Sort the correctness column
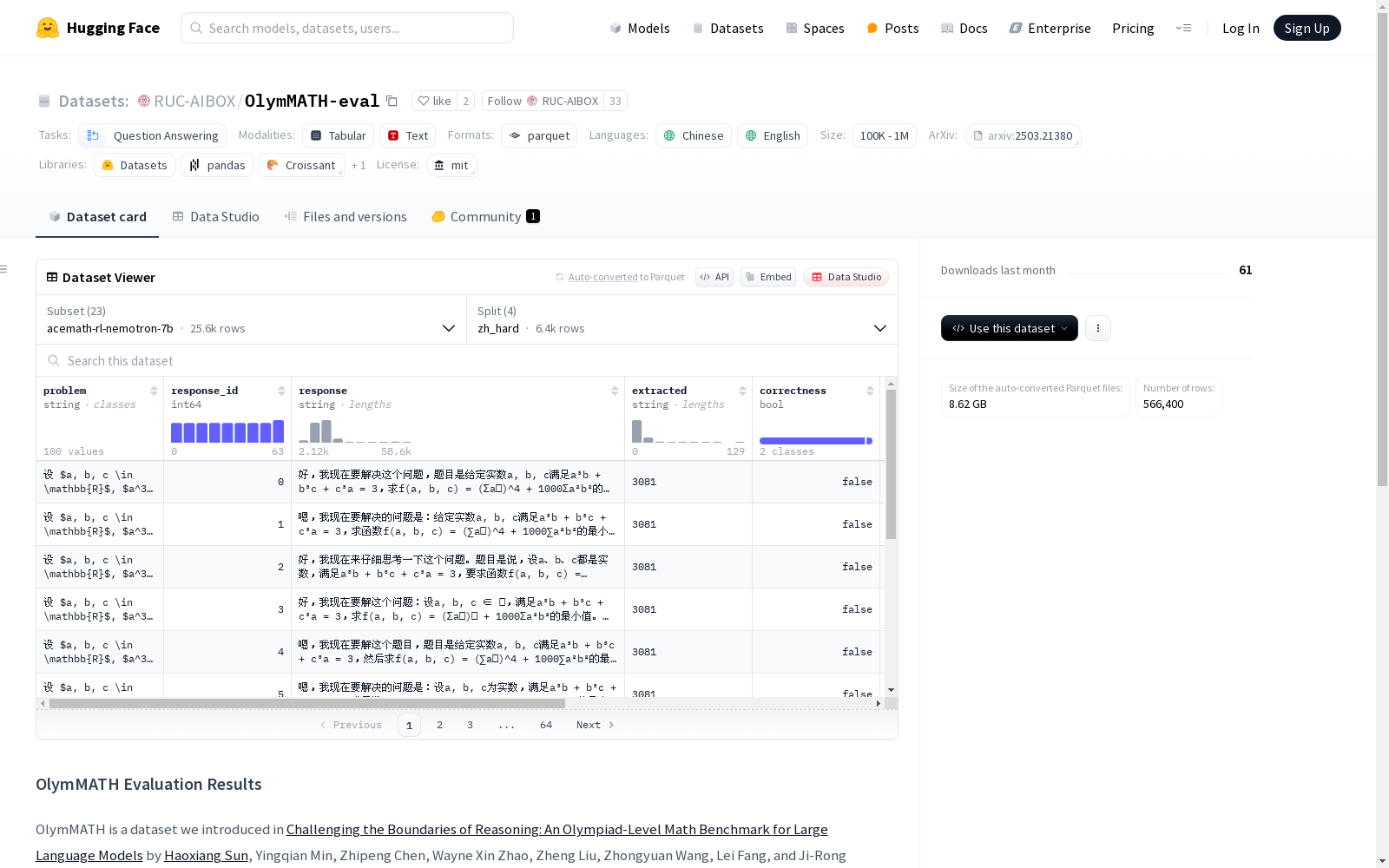 point(870,391)
